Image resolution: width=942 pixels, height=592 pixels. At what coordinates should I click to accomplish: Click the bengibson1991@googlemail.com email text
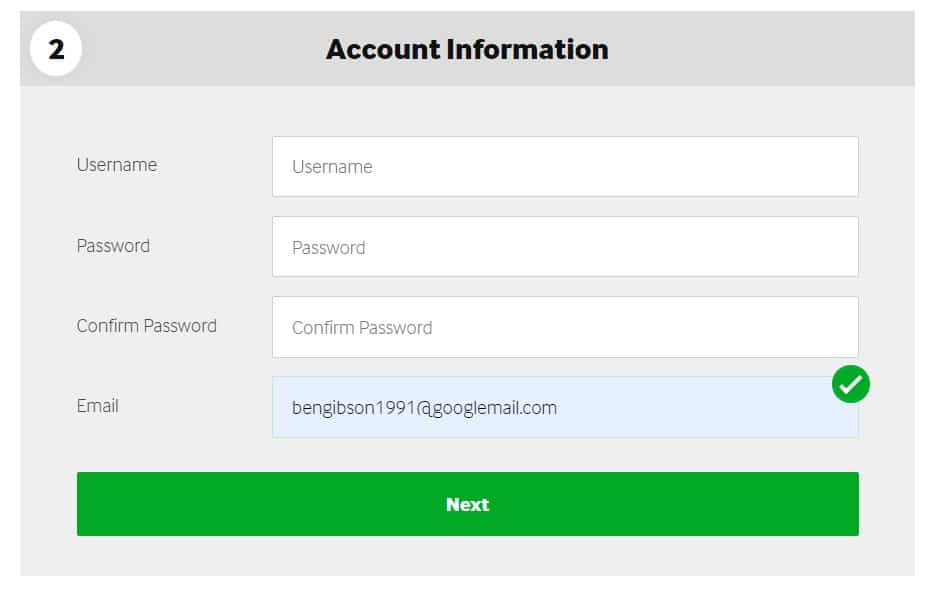pos(424,408)
